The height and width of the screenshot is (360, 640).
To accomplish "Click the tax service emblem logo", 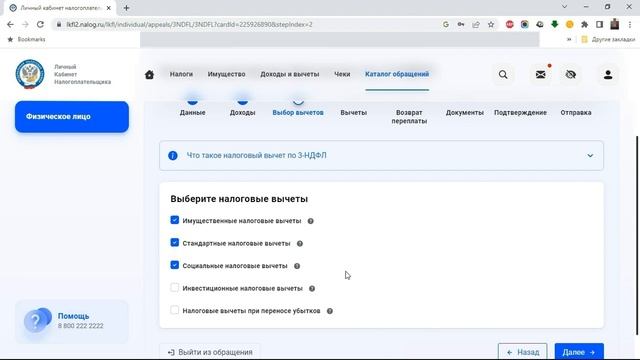I will tap(30, 74).
